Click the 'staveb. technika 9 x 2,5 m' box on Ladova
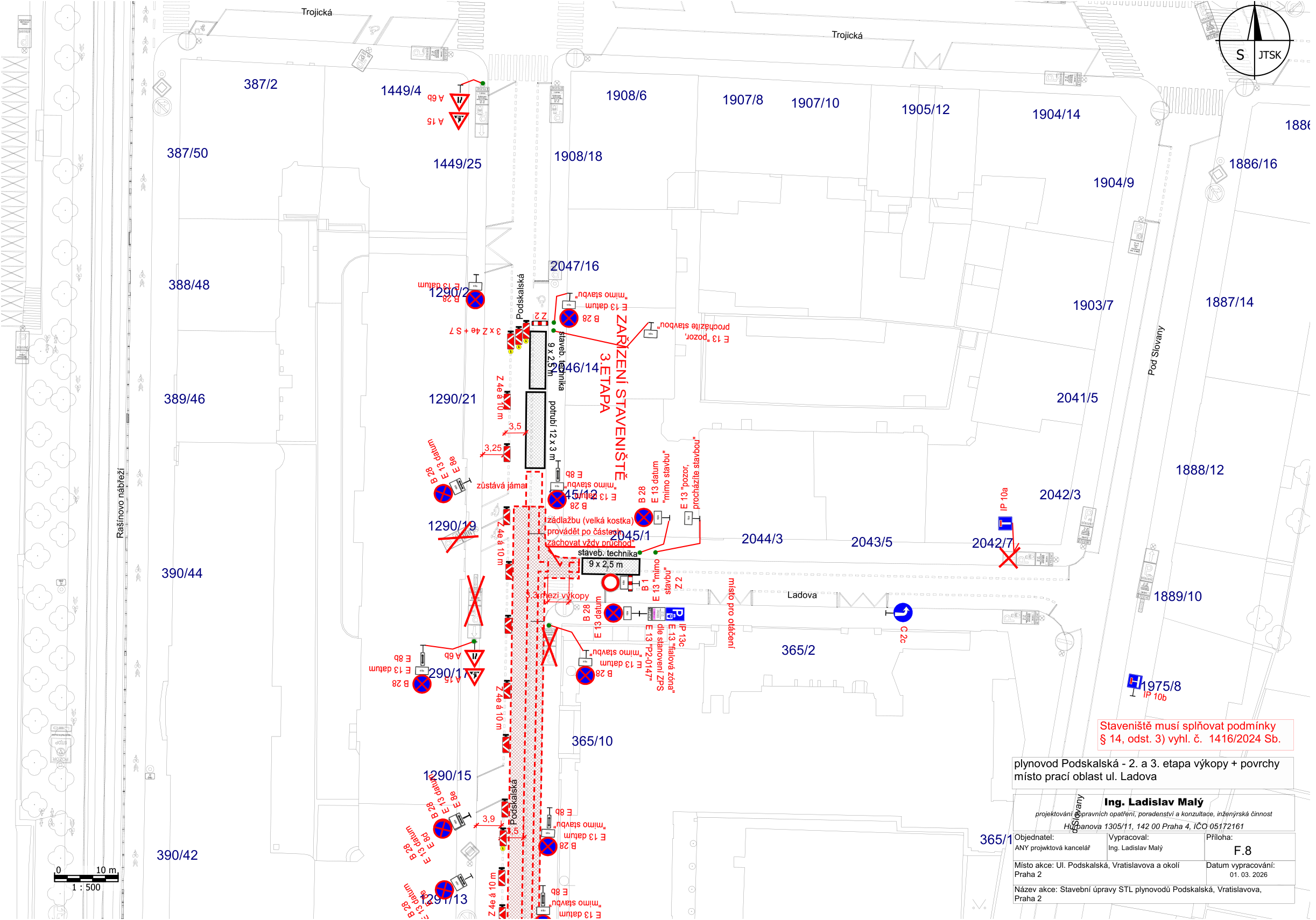 click(610, 565)
